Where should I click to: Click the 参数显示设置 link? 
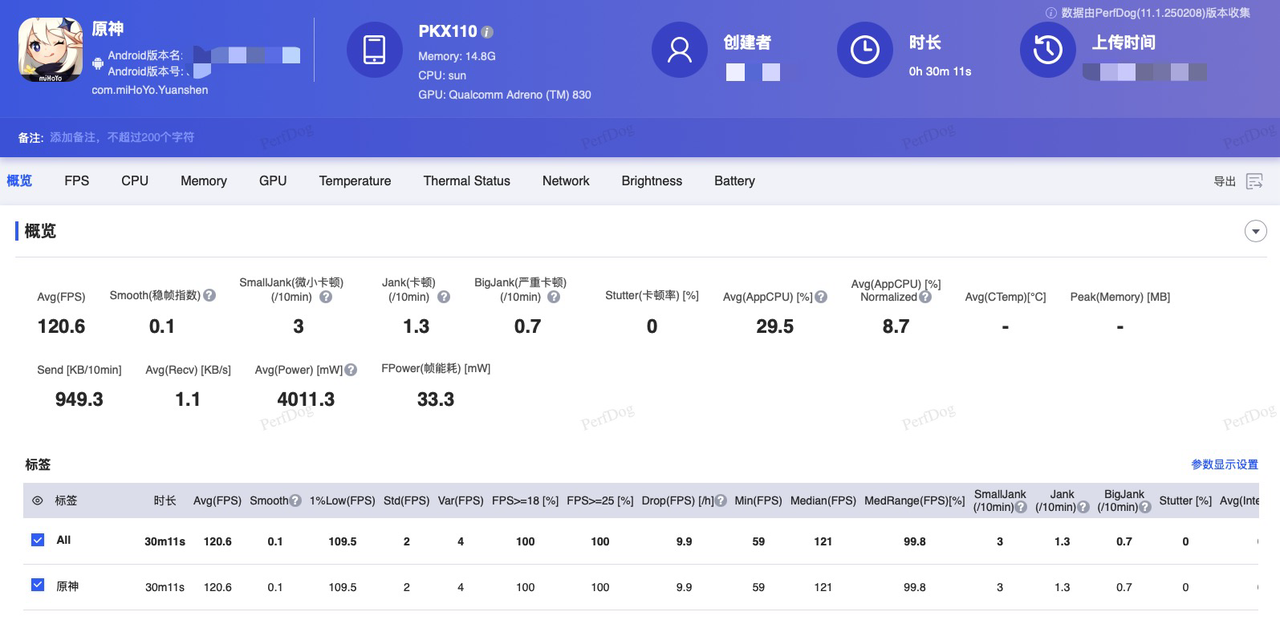(x=1224, y=465)
